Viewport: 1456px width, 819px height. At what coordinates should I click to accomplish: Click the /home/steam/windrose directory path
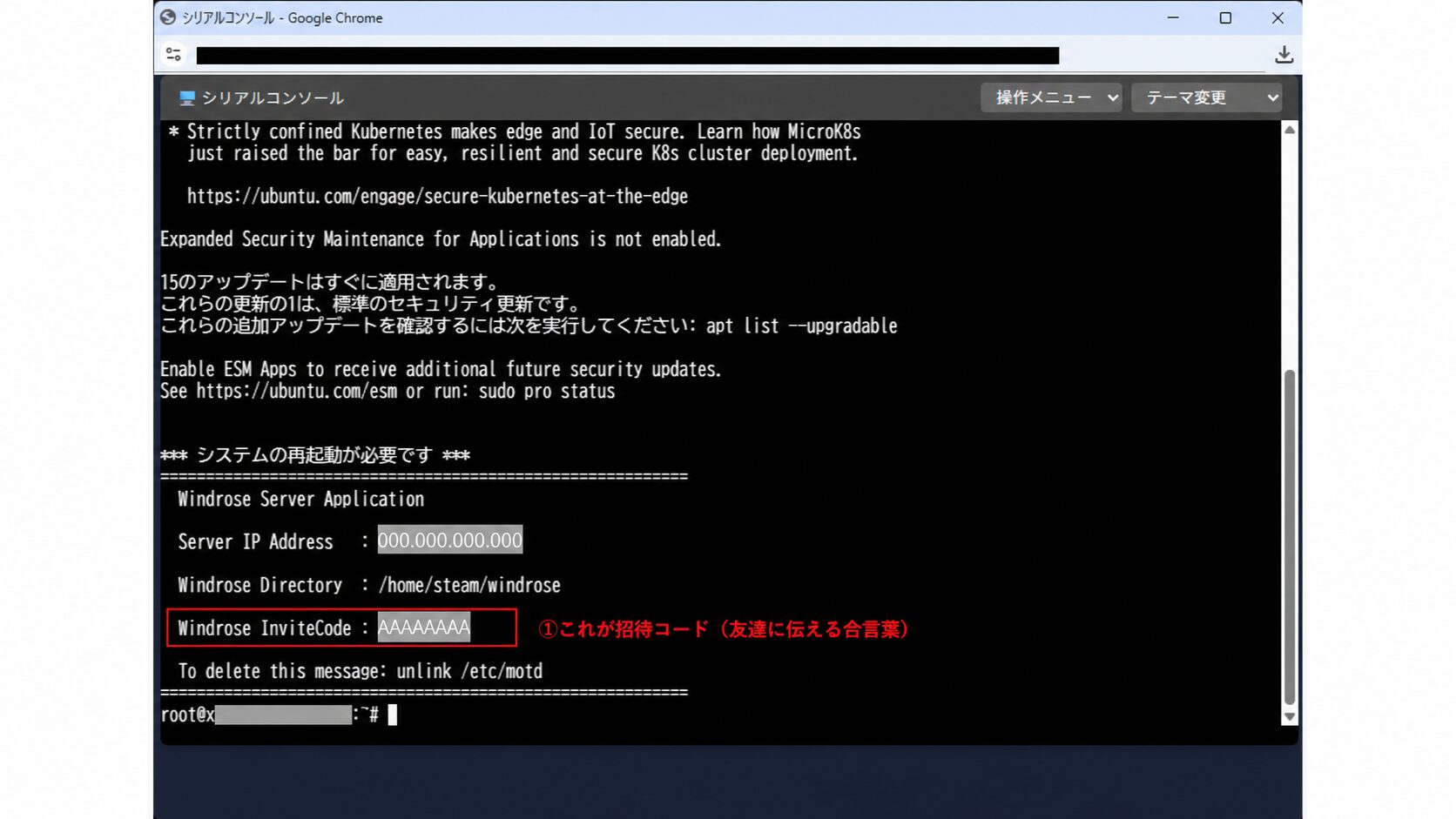coord(469,585)
